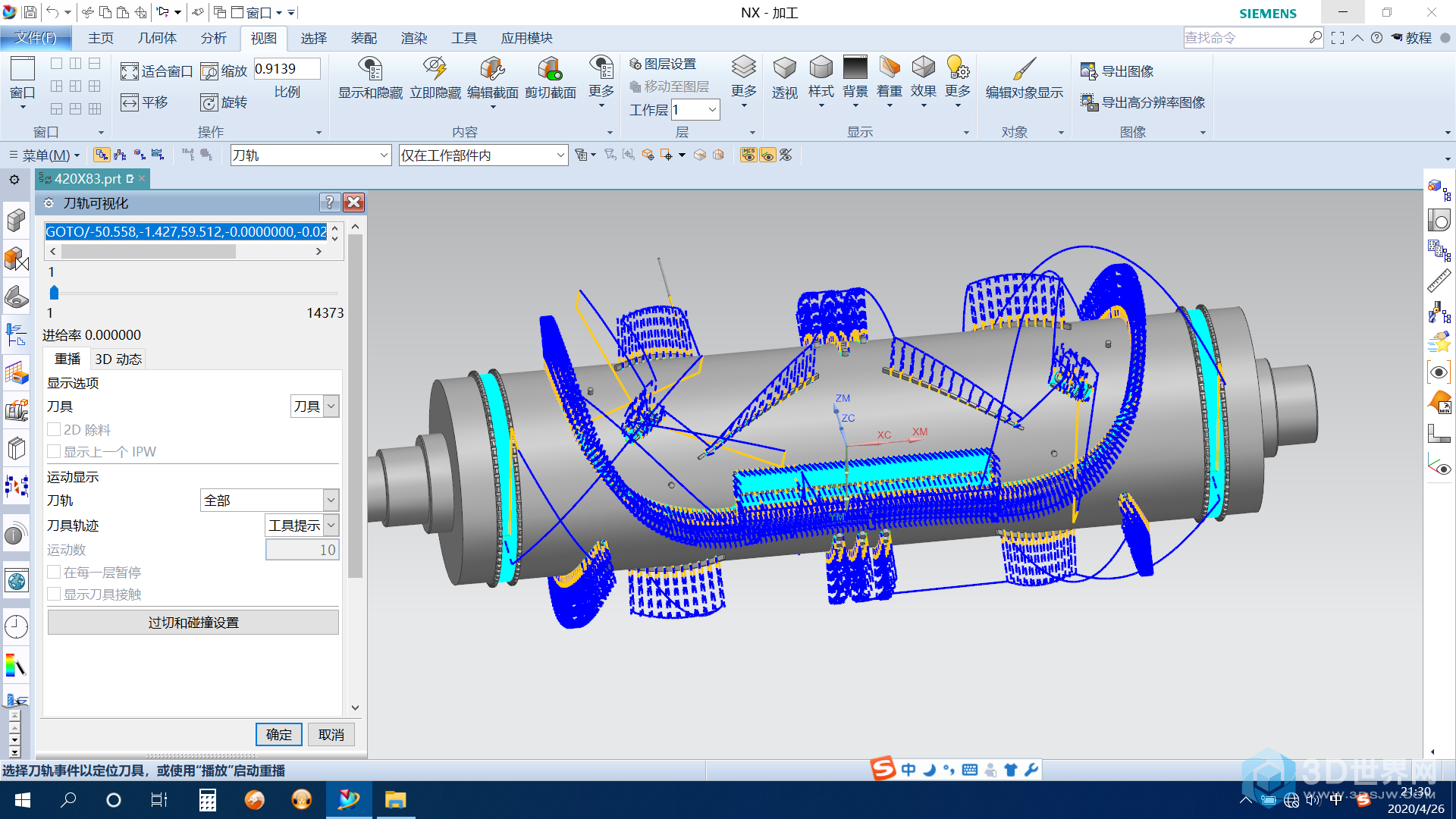Toggle the Show Previous IPW (显示上一个 IPW) checkbox
This screenshot has width=1456, height=819.
point(54,451)
